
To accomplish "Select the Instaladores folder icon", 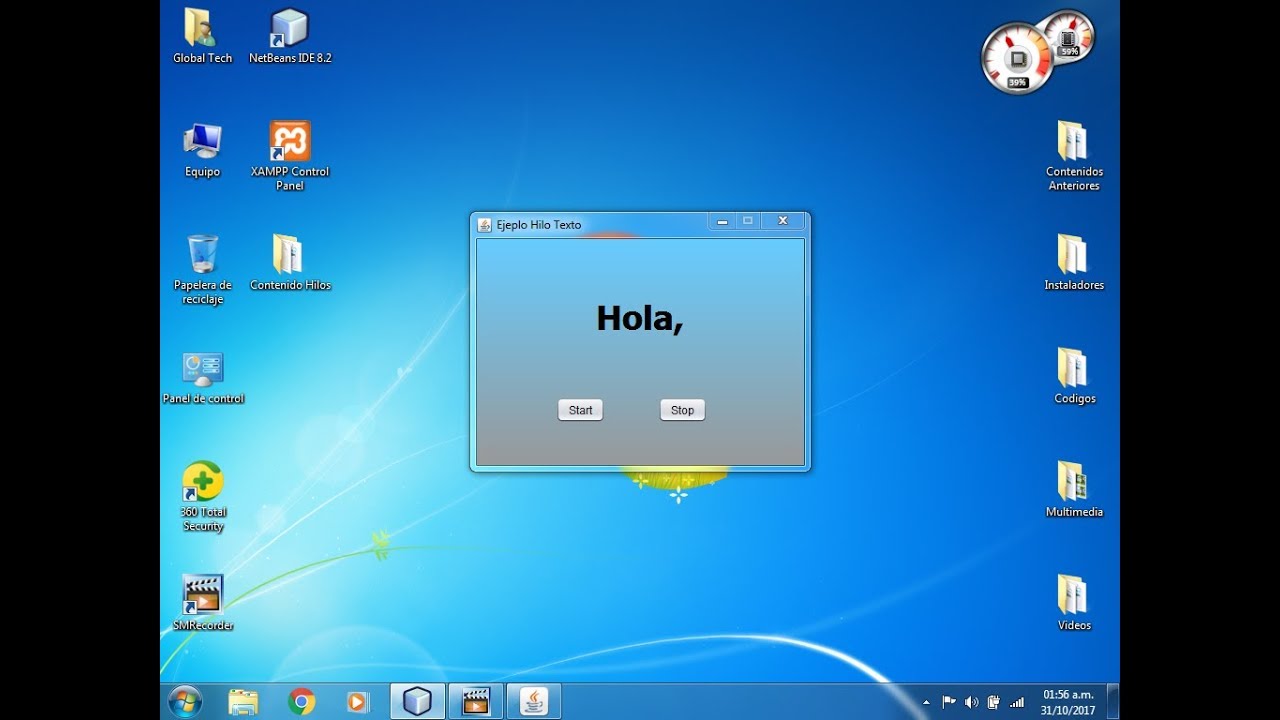I will 1074,263.
